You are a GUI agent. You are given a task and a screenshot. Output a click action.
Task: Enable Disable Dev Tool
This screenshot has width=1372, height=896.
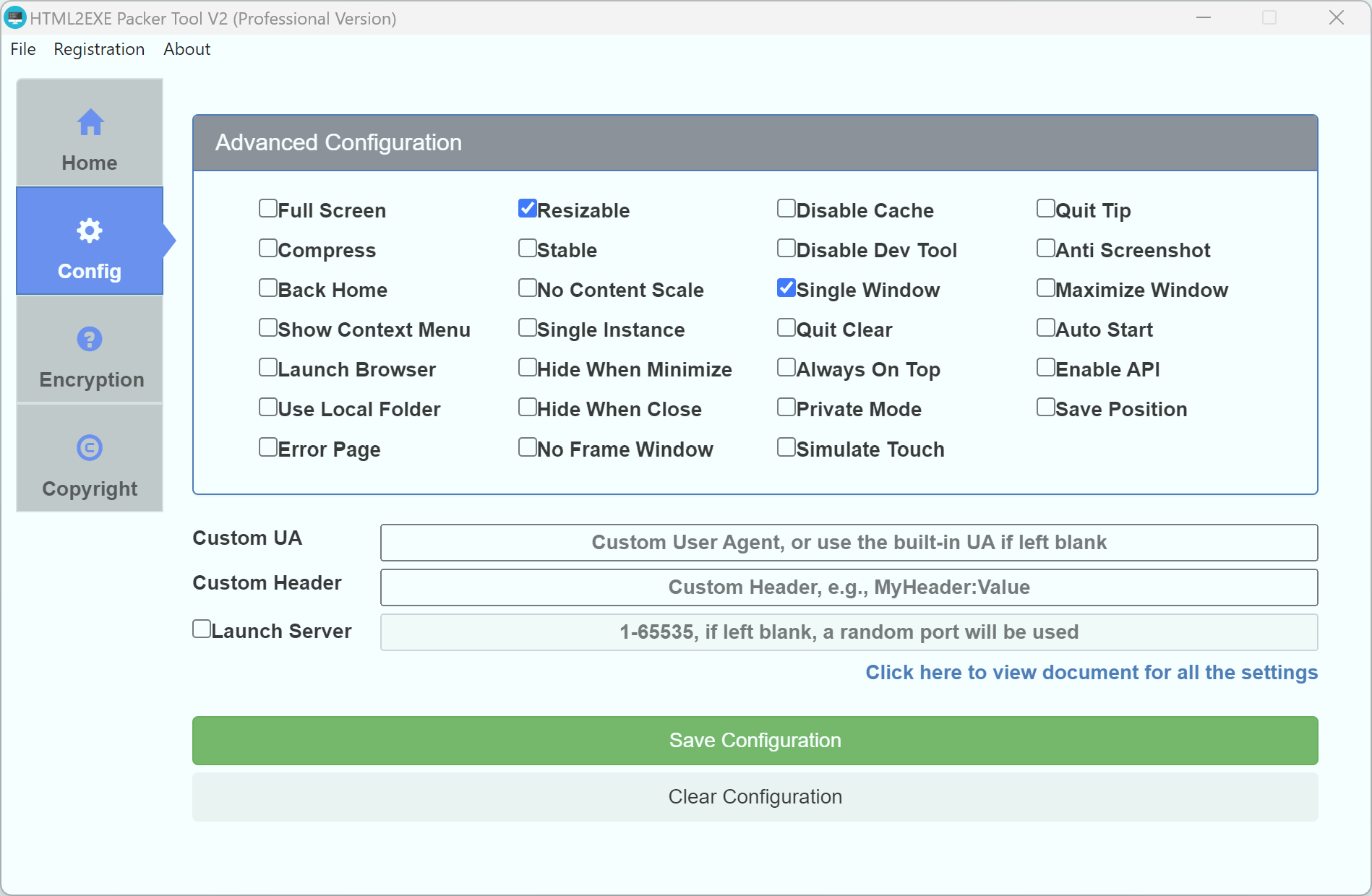pos(786,248)
